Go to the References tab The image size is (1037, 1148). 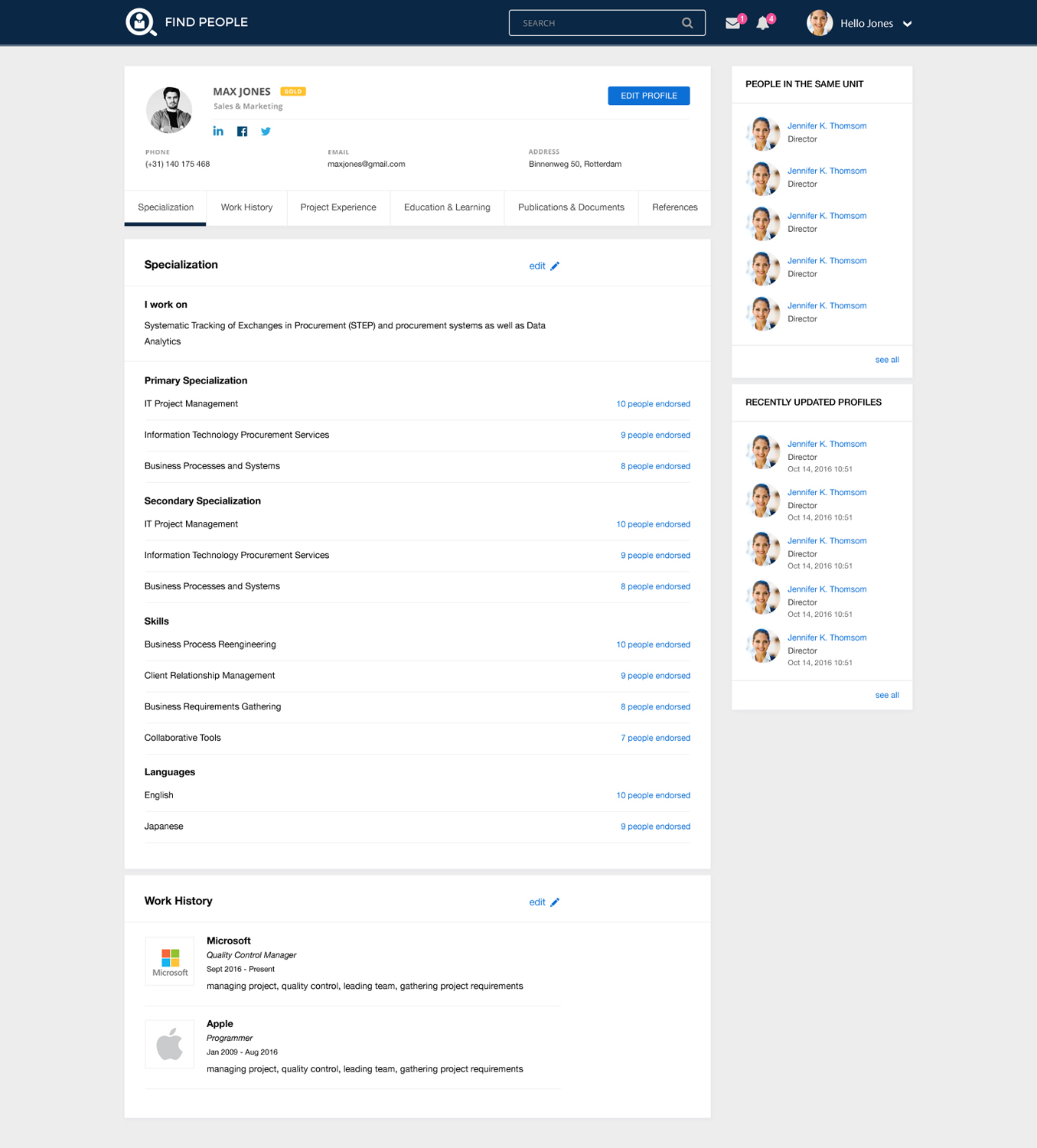click(x=674, y=207)
